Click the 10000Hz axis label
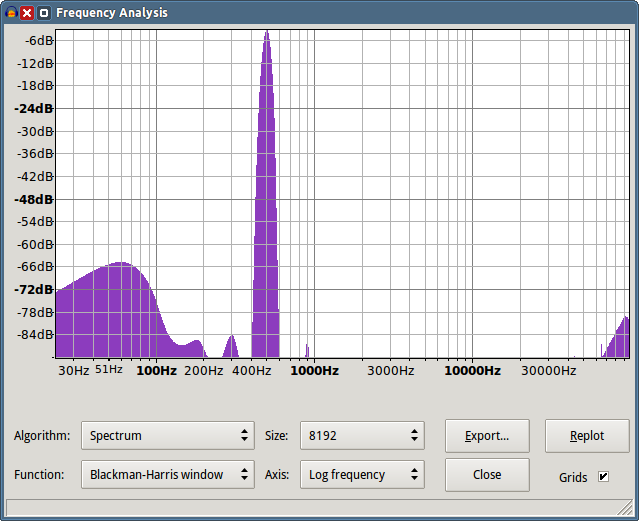This screenshot has height=521, width=639. [472, 371]
